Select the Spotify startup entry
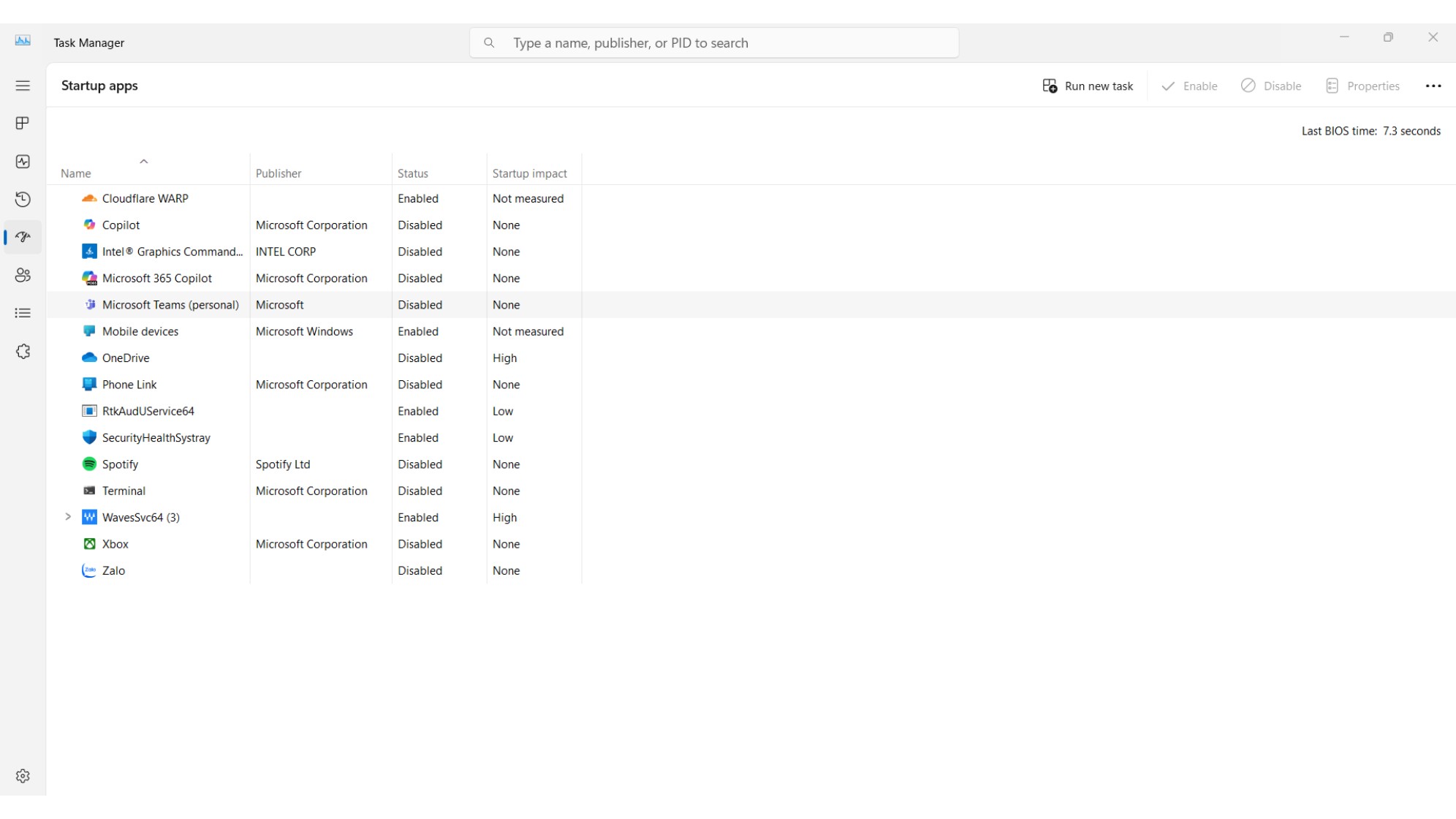Screen dimensions: 1456x819 pyautogui.click(x=121, y=464)
